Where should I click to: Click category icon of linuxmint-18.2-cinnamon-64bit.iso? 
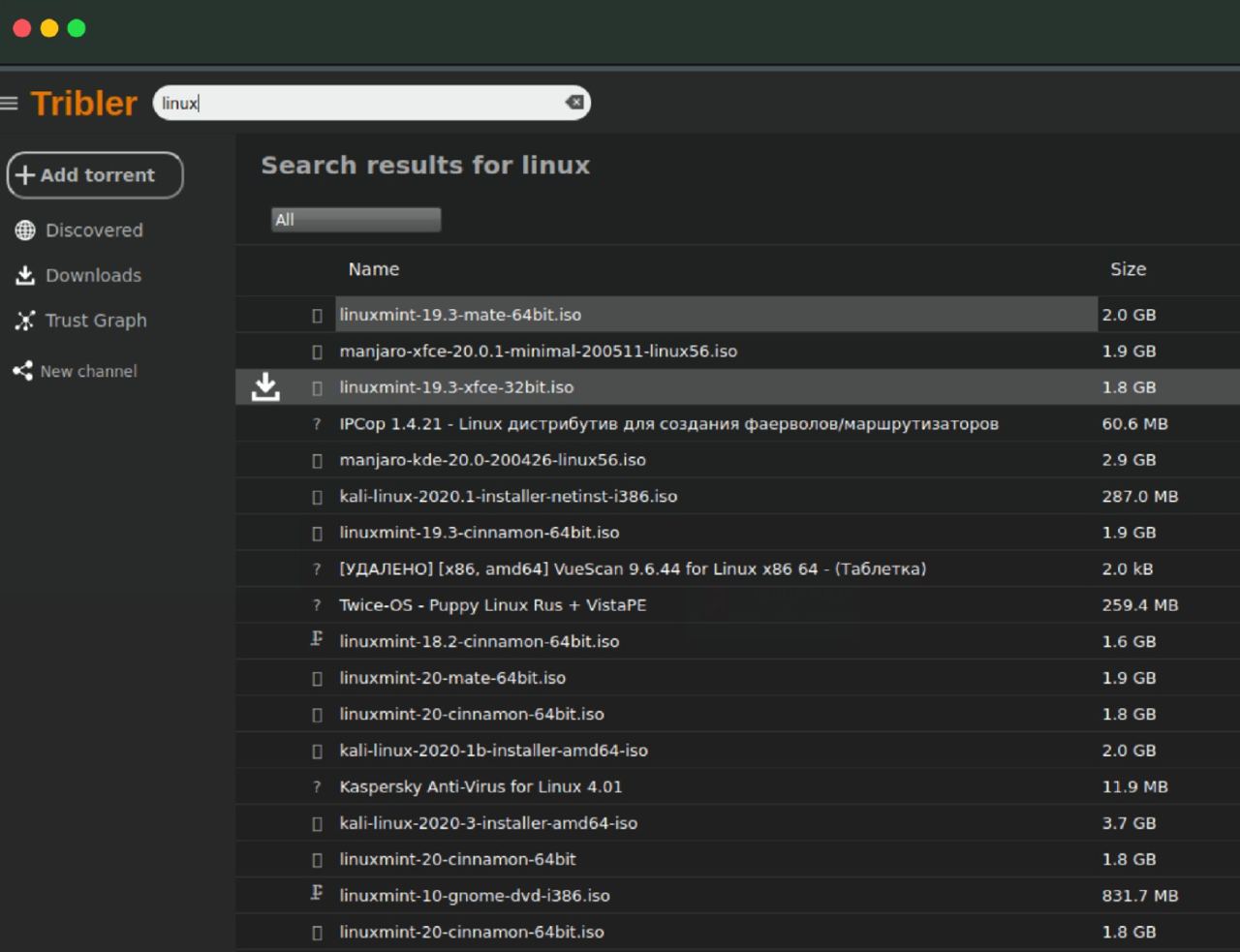click(x=317, y=639)
